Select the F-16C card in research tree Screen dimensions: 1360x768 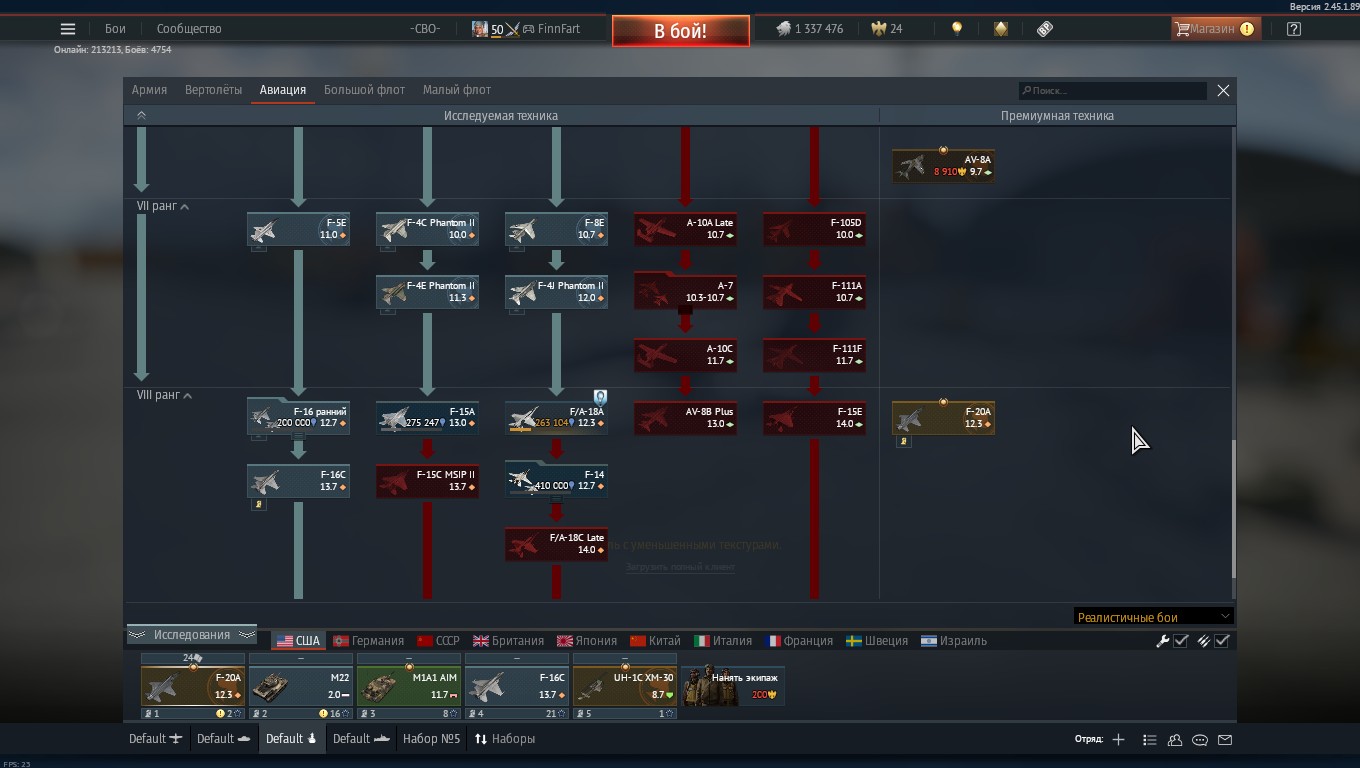[298, 481]
